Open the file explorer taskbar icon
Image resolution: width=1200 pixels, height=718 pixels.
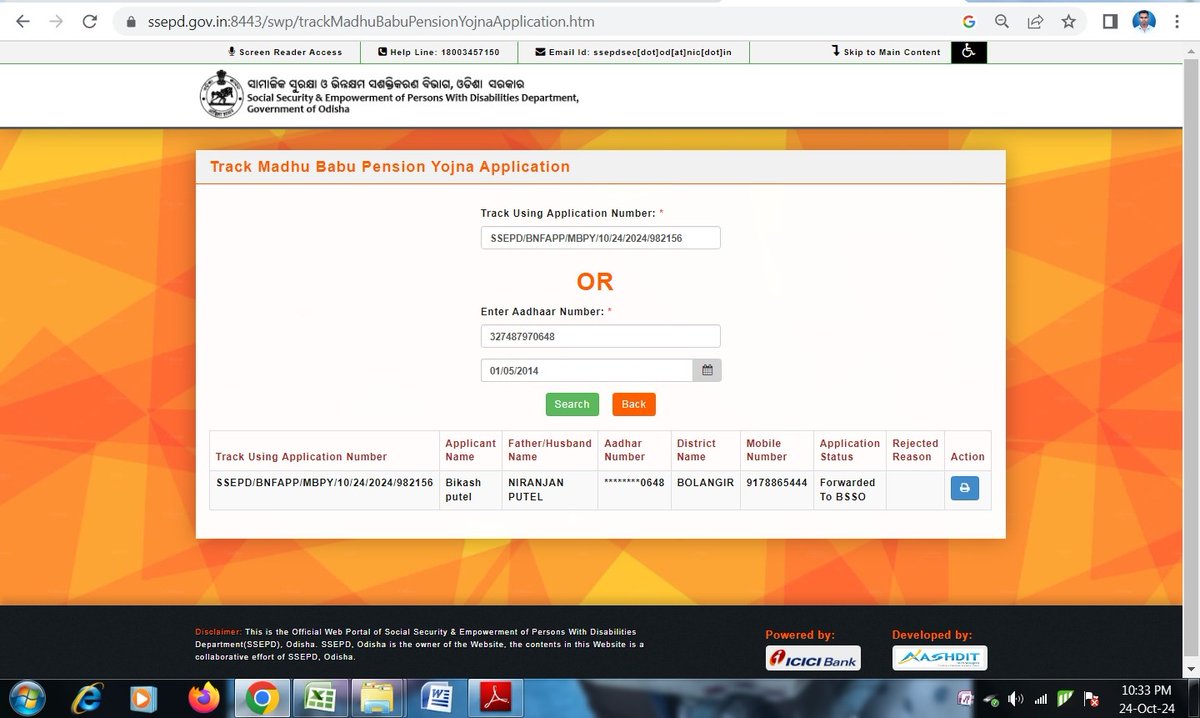tap(376, 696)
